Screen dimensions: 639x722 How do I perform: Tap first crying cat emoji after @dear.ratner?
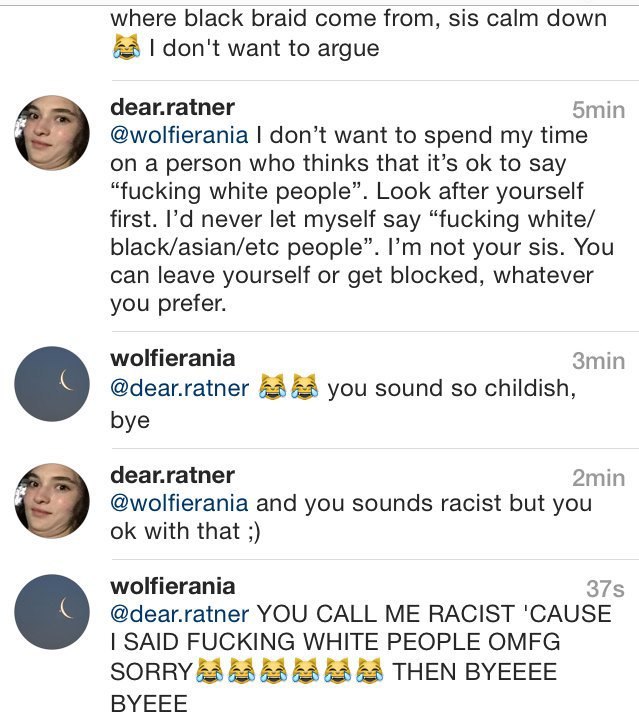pos(272,386)
